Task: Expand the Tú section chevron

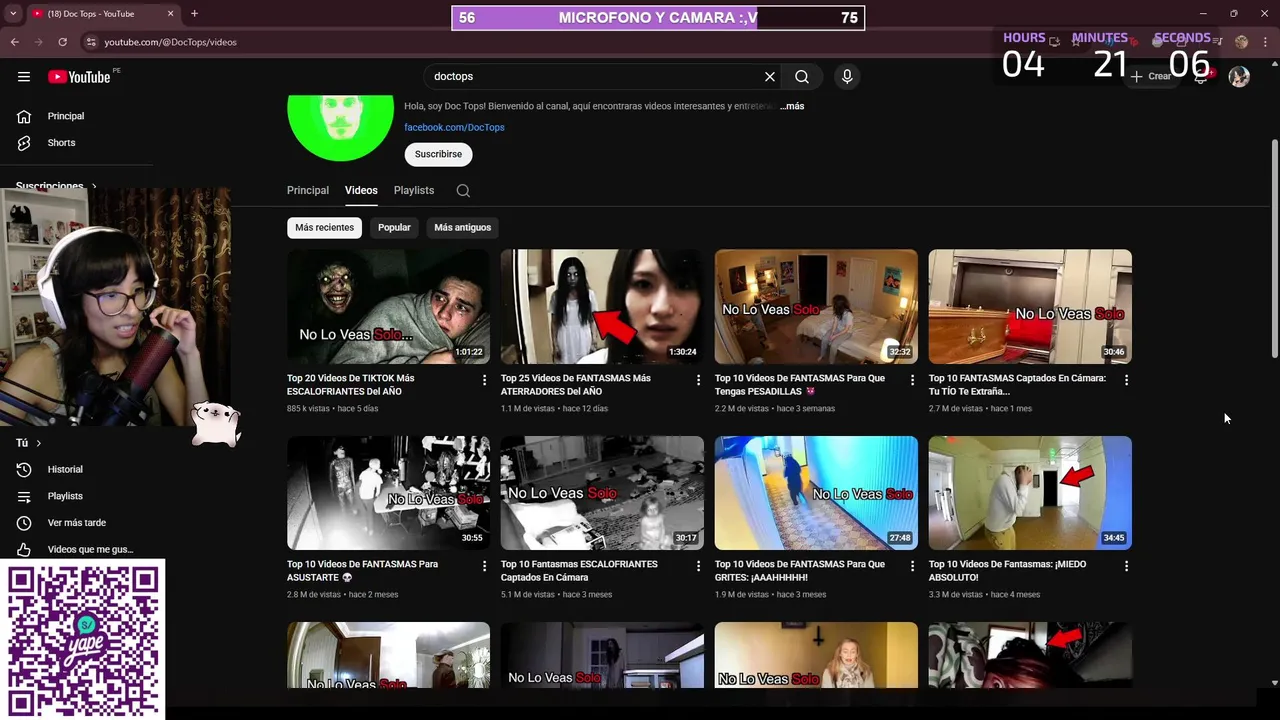Action: point(39,443)
